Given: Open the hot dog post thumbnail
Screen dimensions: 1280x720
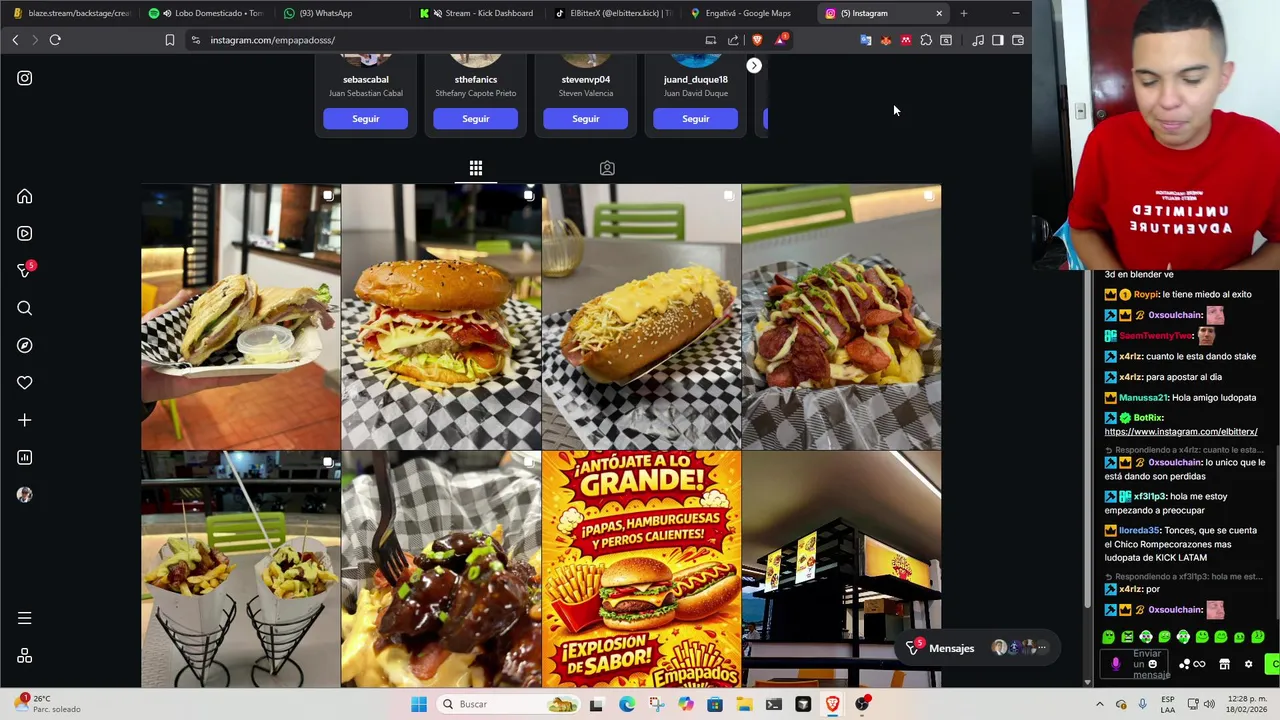Looking at the screenshot, I should coord(641,317).
